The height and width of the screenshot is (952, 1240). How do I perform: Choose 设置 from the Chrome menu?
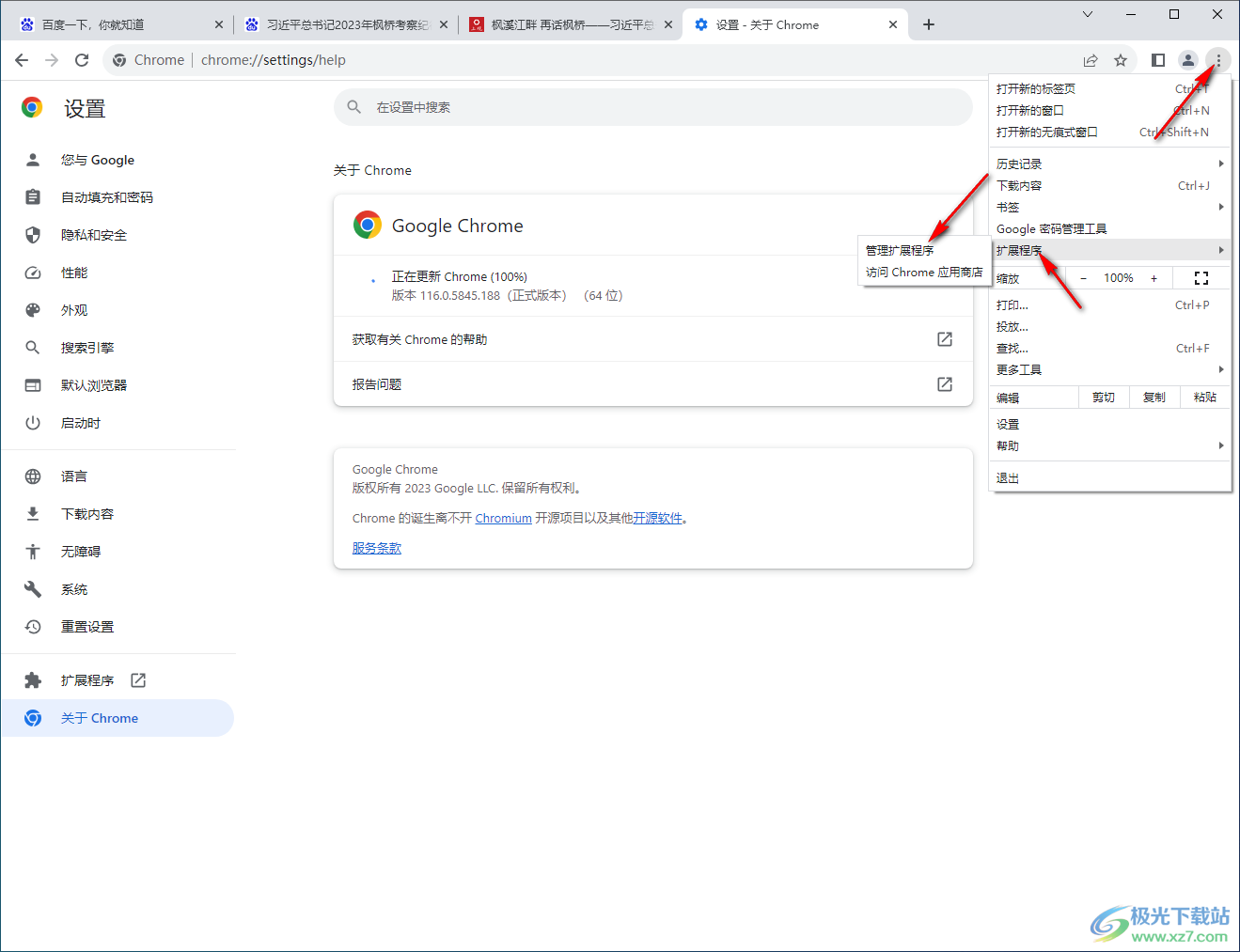(1110, 424)
